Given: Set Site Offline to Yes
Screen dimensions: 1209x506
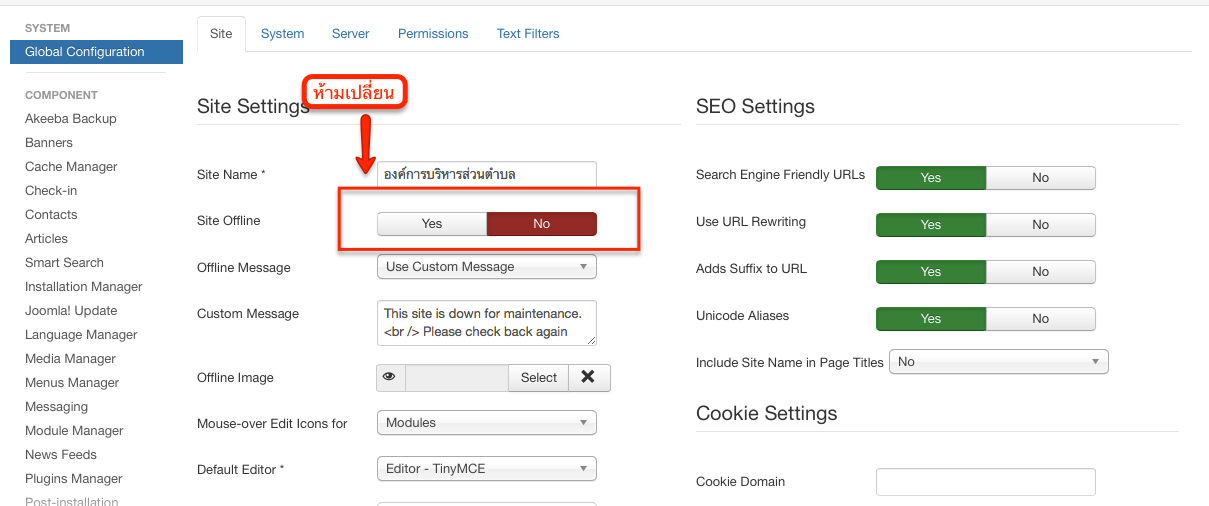Looking at the screenshot, I should [x=432, y=224].
